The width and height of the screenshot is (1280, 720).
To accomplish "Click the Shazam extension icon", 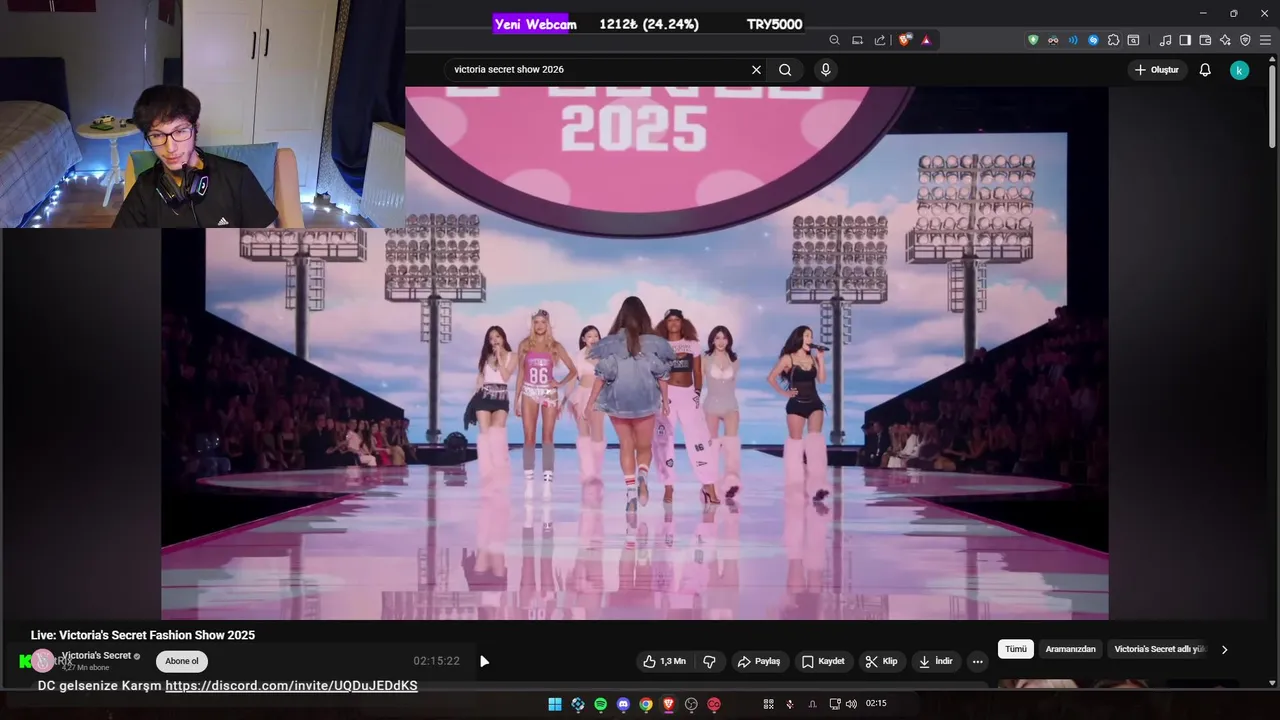I will (x=1093, y=40).
